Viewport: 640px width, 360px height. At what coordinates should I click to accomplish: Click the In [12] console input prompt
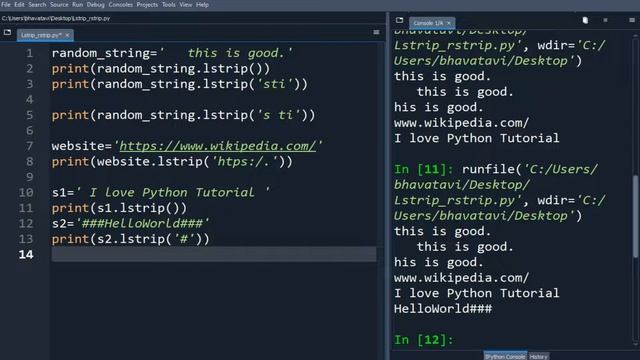coord(424,340)
